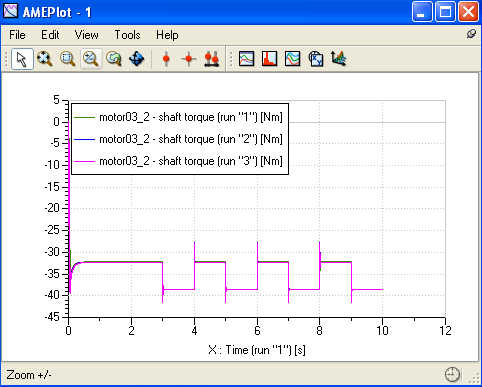Viewport: 482px width, 387px height.
Task: Close the AMEPlot window
Action: tap(469, 12)
